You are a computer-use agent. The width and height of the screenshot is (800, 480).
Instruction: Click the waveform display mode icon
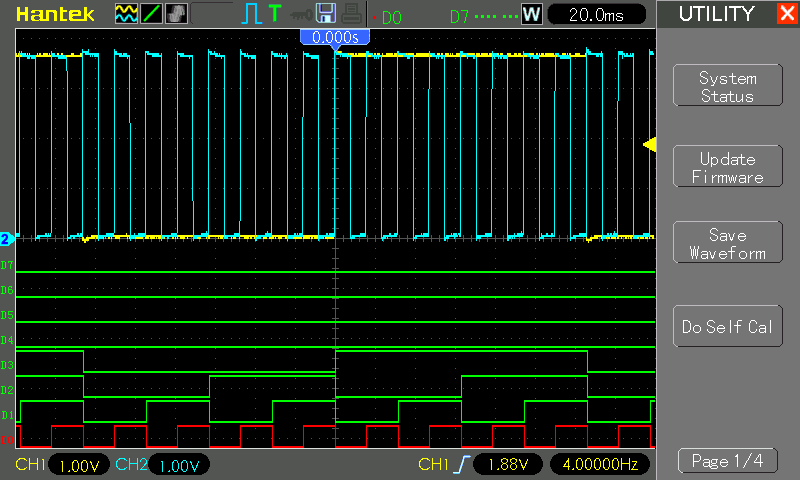pos(126,14)
